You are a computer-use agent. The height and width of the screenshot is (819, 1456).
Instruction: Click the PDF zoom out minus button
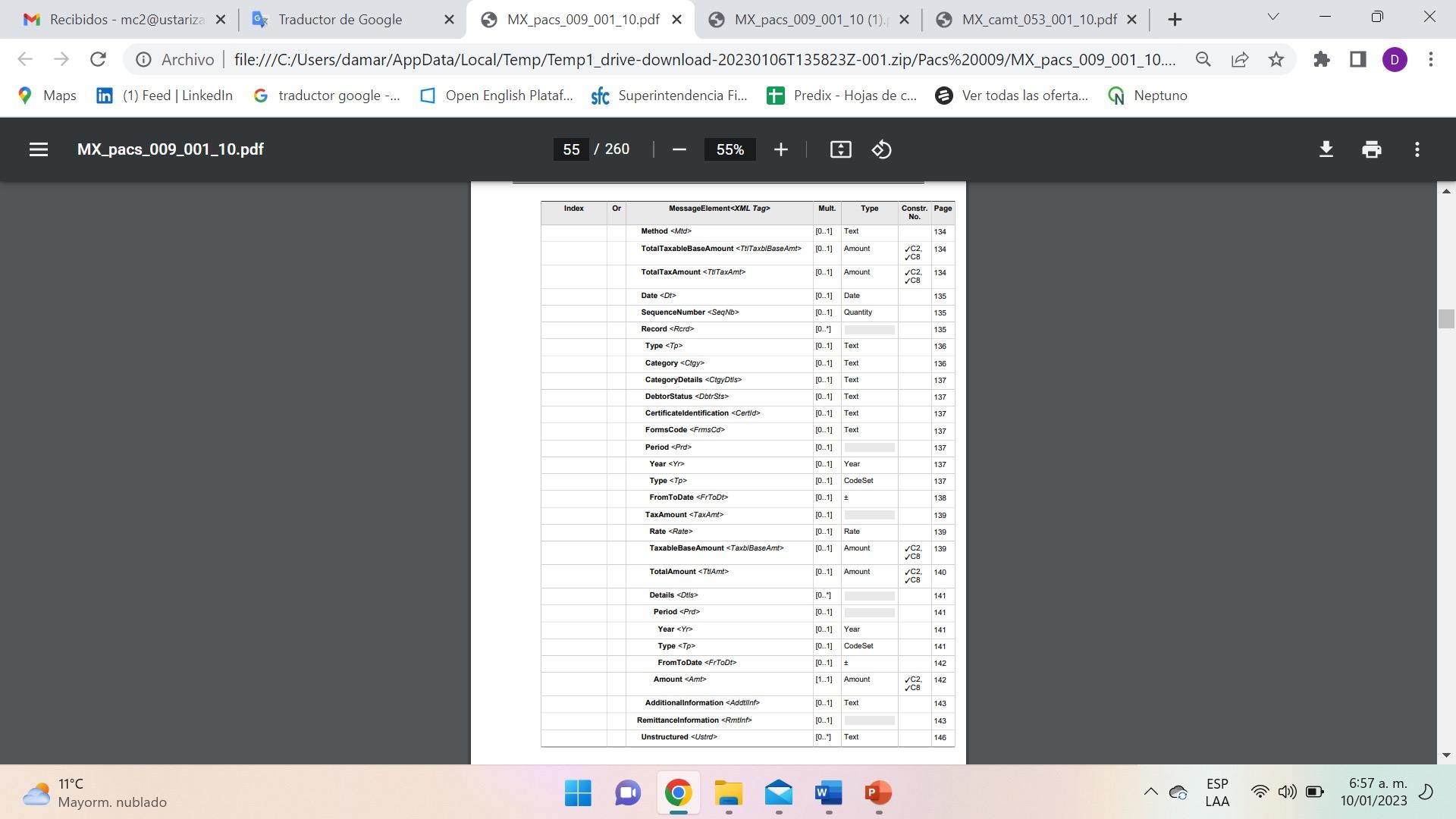(x=679, y=149)
